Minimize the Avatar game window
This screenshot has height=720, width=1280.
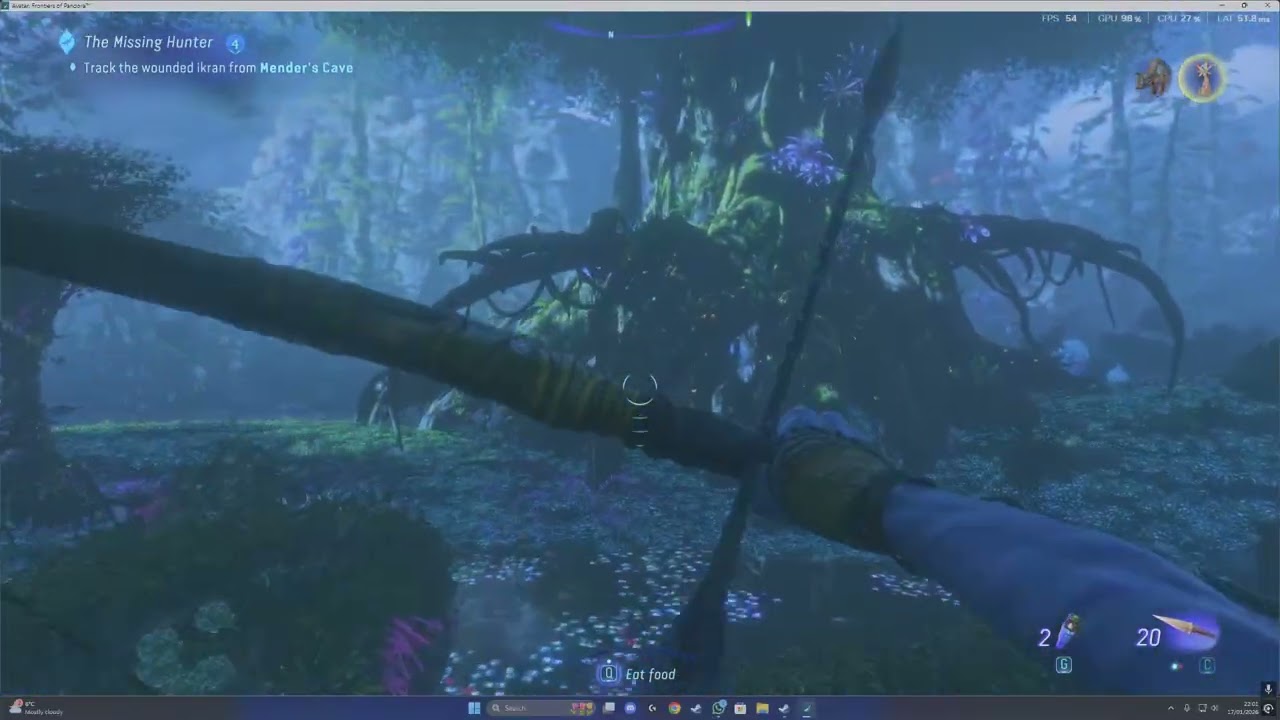pos(1221,5)
